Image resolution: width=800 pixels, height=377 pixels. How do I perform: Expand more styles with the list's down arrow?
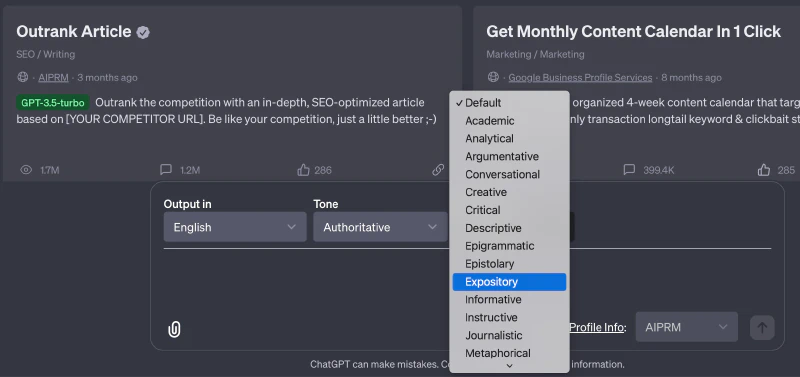(x=509, y=365)
